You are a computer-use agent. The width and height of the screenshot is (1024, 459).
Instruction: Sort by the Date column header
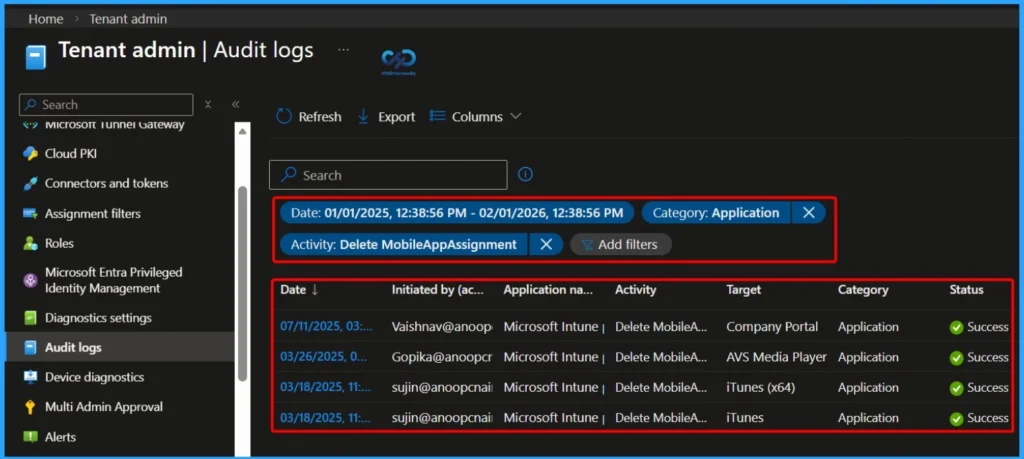[299, 290]
